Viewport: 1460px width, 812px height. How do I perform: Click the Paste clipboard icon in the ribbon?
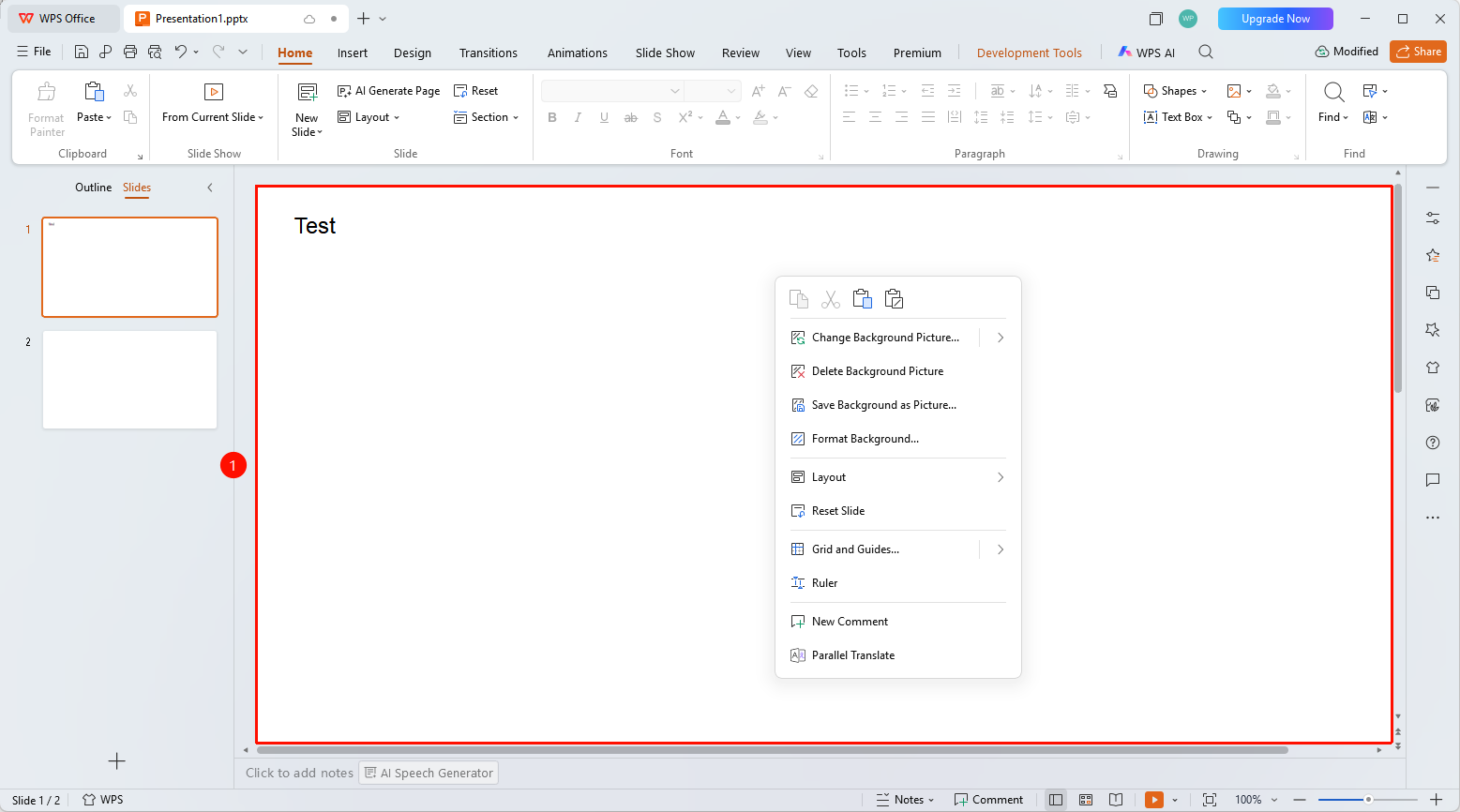click(94, 91)
